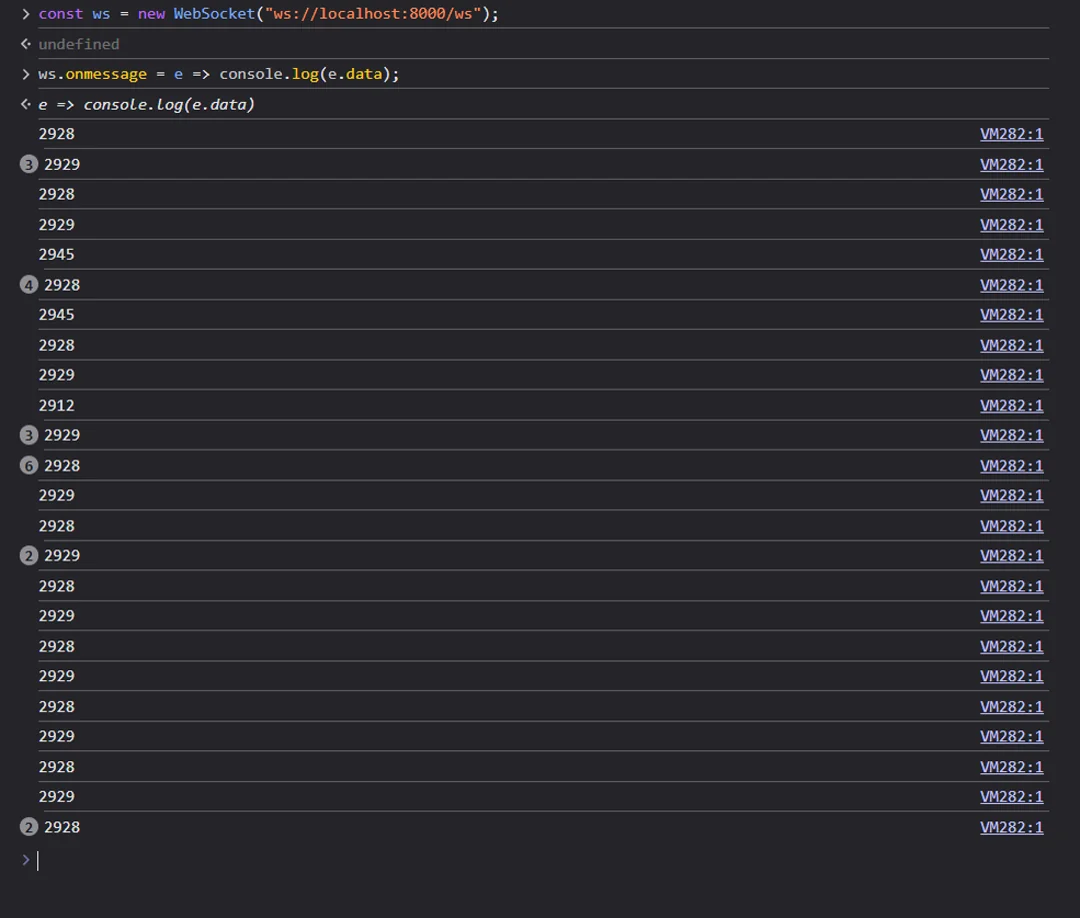Click the "ws://localhost:8000/ws" URL string
This screenshot has height=918, width=1080.
coord(373,14)
